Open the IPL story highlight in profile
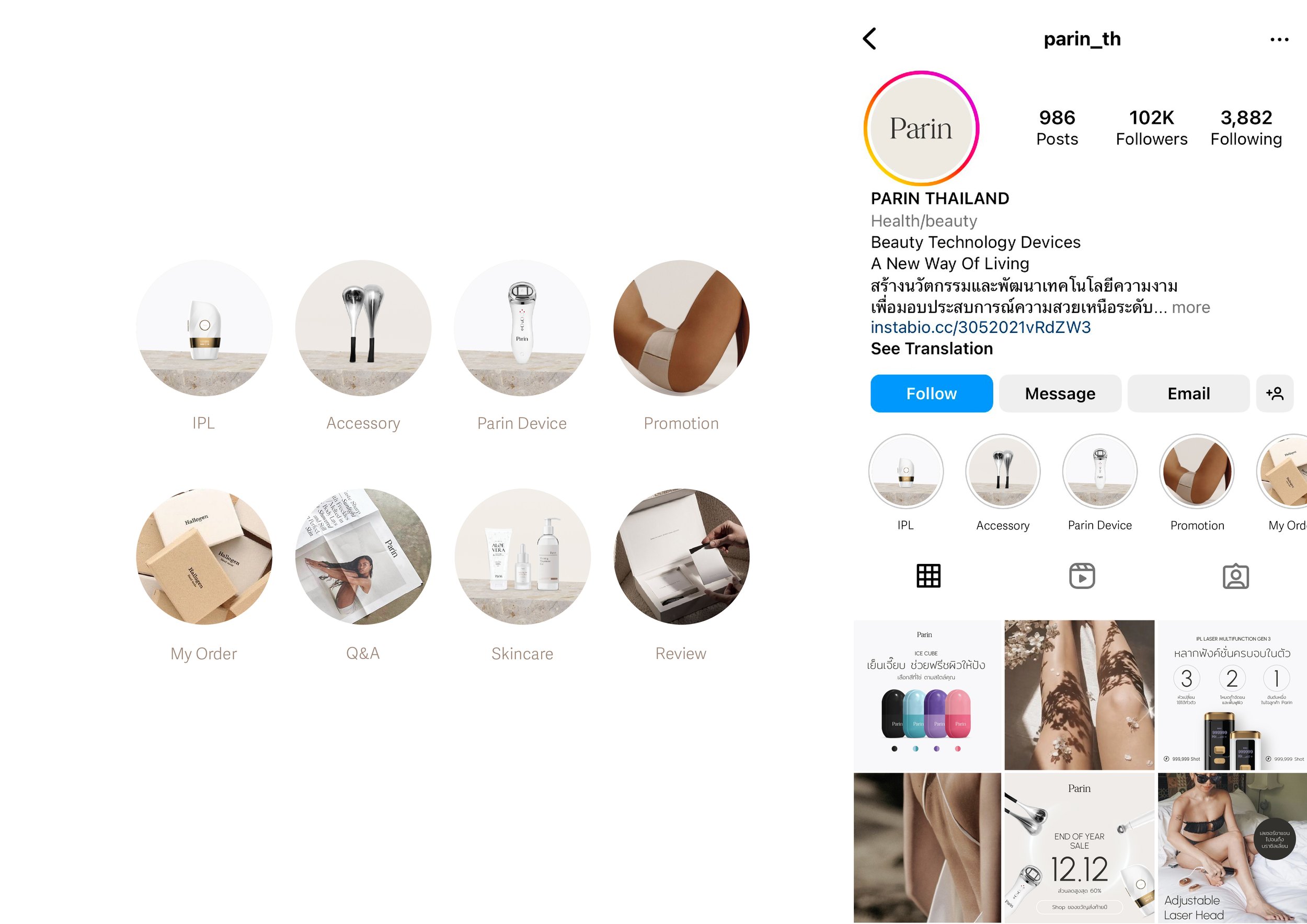Viewport: 1307px width, 924px height. tap(905, 471)
